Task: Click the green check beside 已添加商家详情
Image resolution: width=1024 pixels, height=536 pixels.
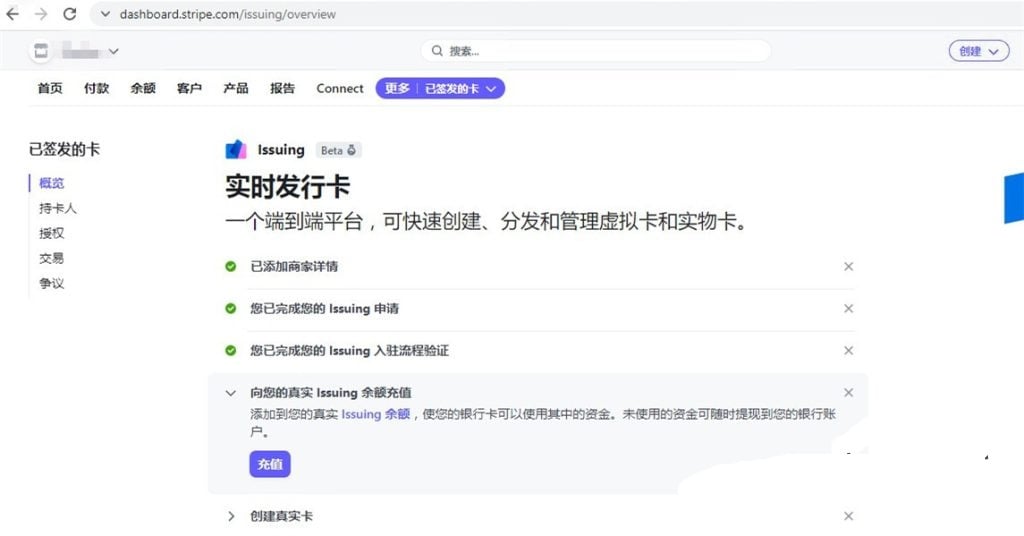Action: click(x=231, y=266)
